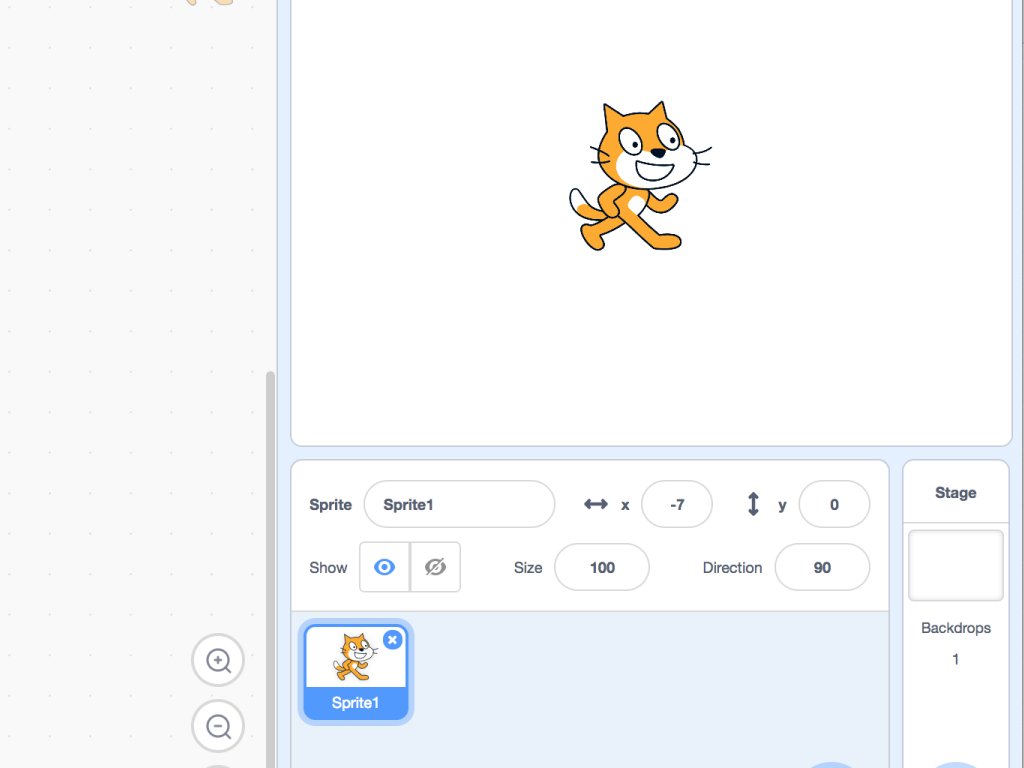The image size is (1024, 768).
Task: Select the Sprite1 thumbnail in sprite list
Action: [x=356, y=671]
